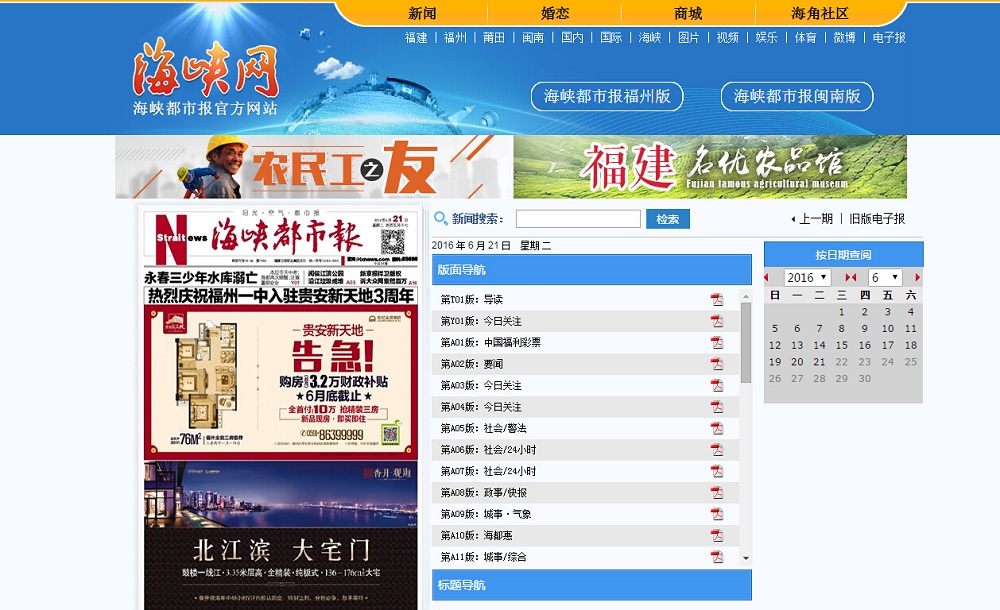Select 国际 in the sub navigation
The height and width of the screenshot is (610, 1000).
tap(611, 38)
